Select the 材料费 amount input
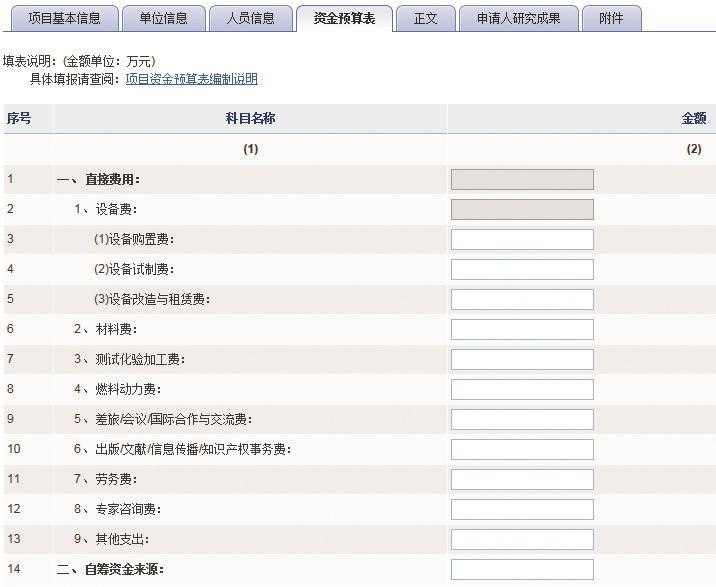 [522, 330]
